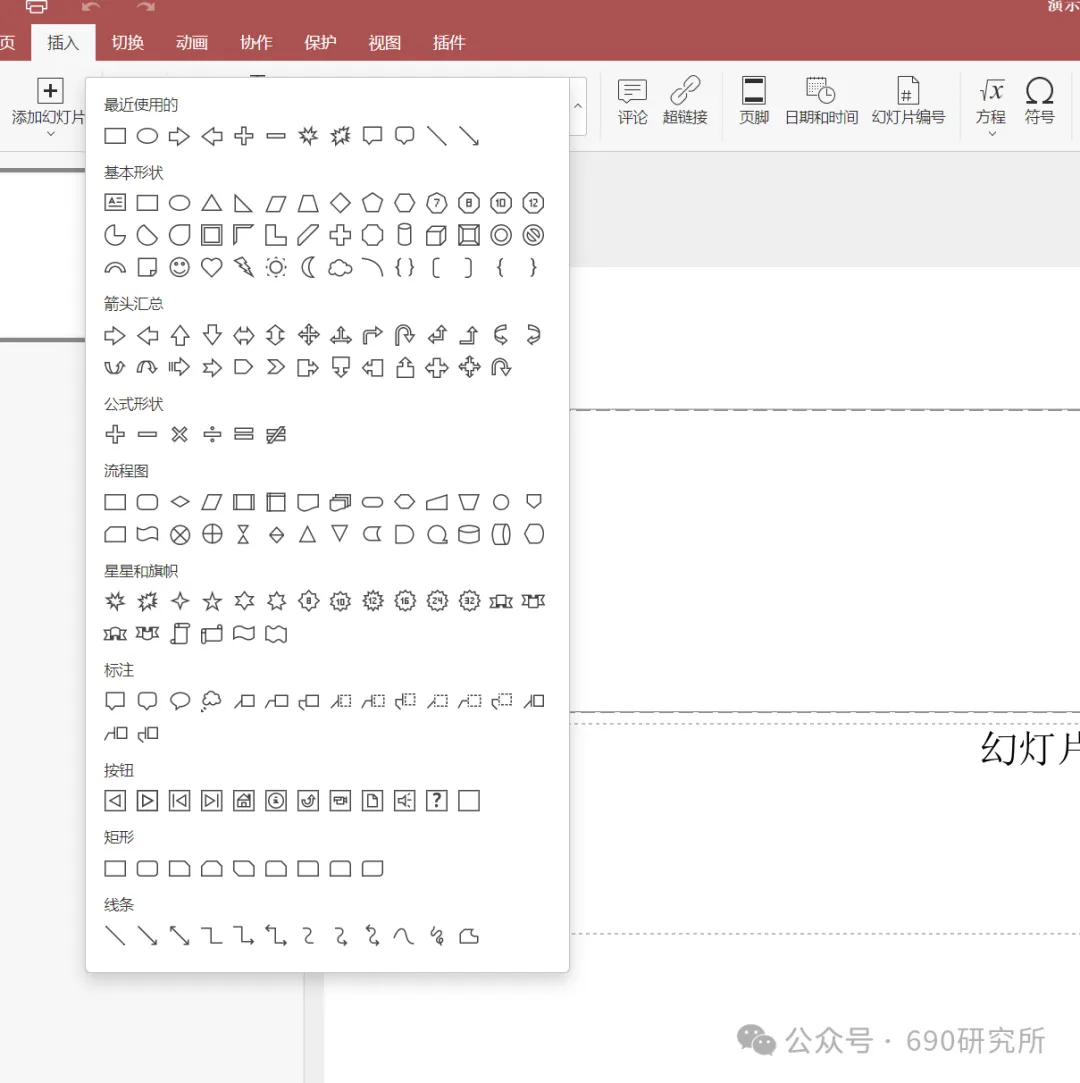Pick the flowchart magnetic disk shape

469,535
